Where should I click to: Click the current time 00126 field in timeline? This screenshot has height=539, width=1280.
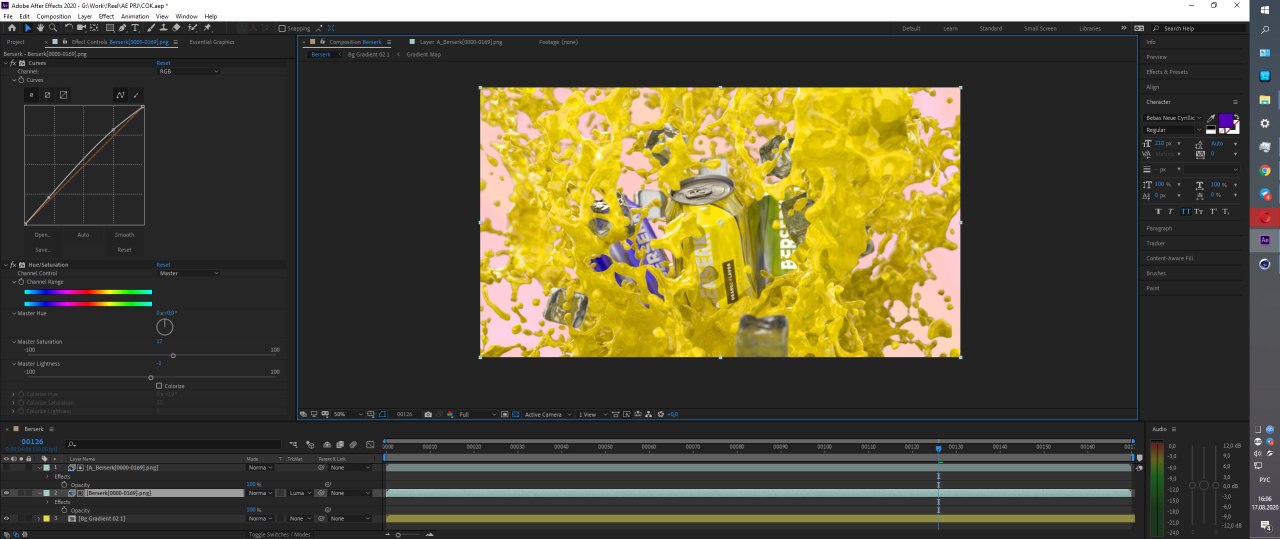tap(32, 441)
